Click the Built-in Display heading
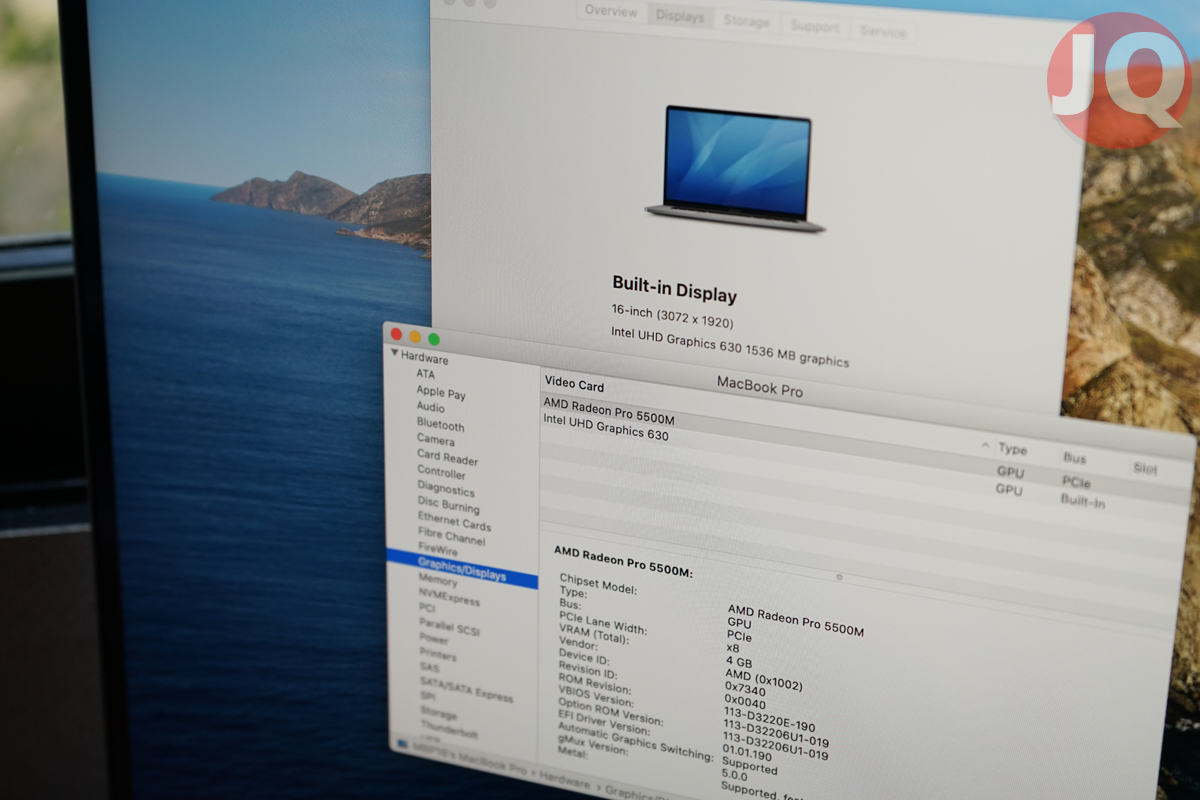 (674, 290)
